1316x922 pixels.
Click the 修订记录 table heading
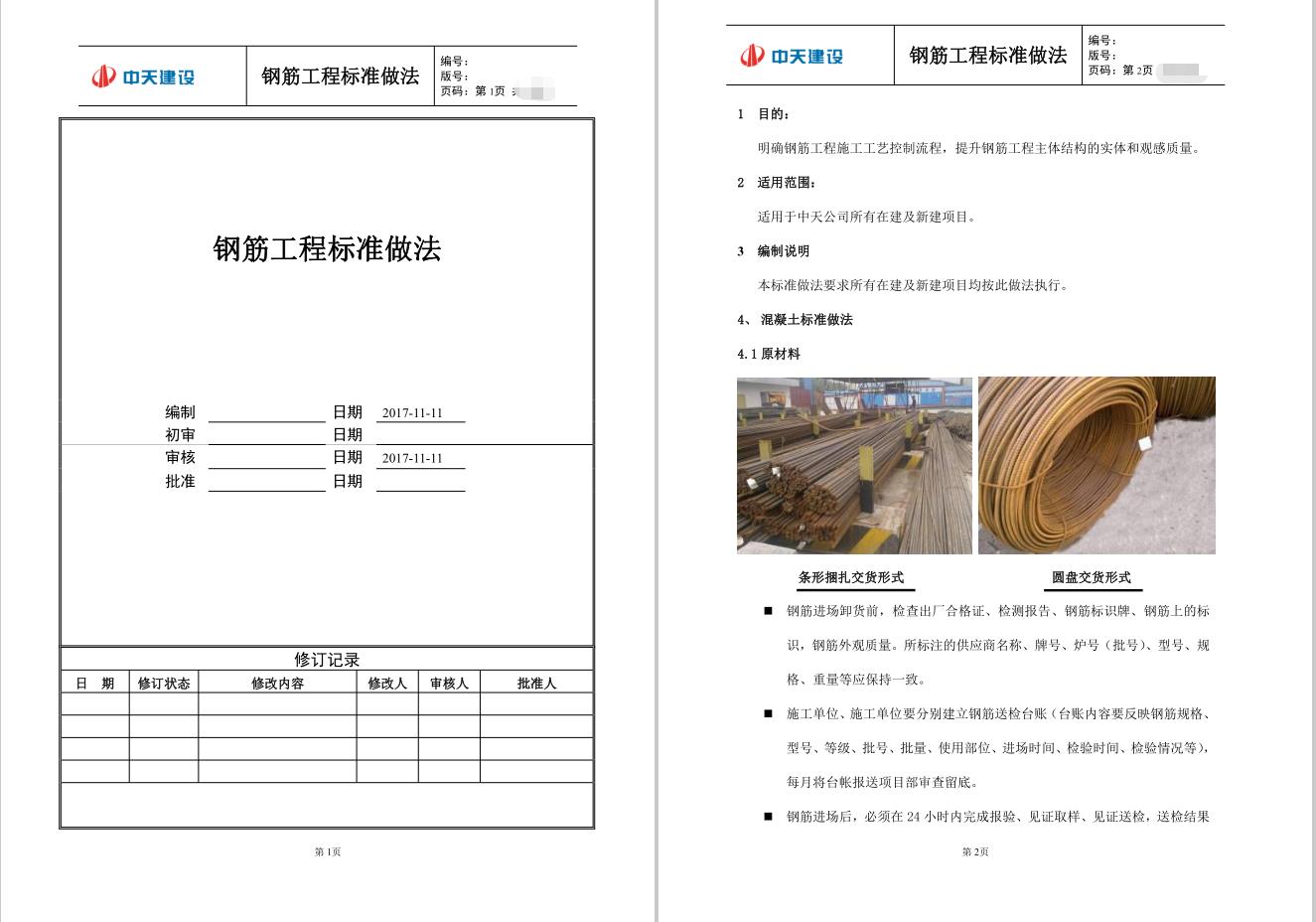pos(327,660)
